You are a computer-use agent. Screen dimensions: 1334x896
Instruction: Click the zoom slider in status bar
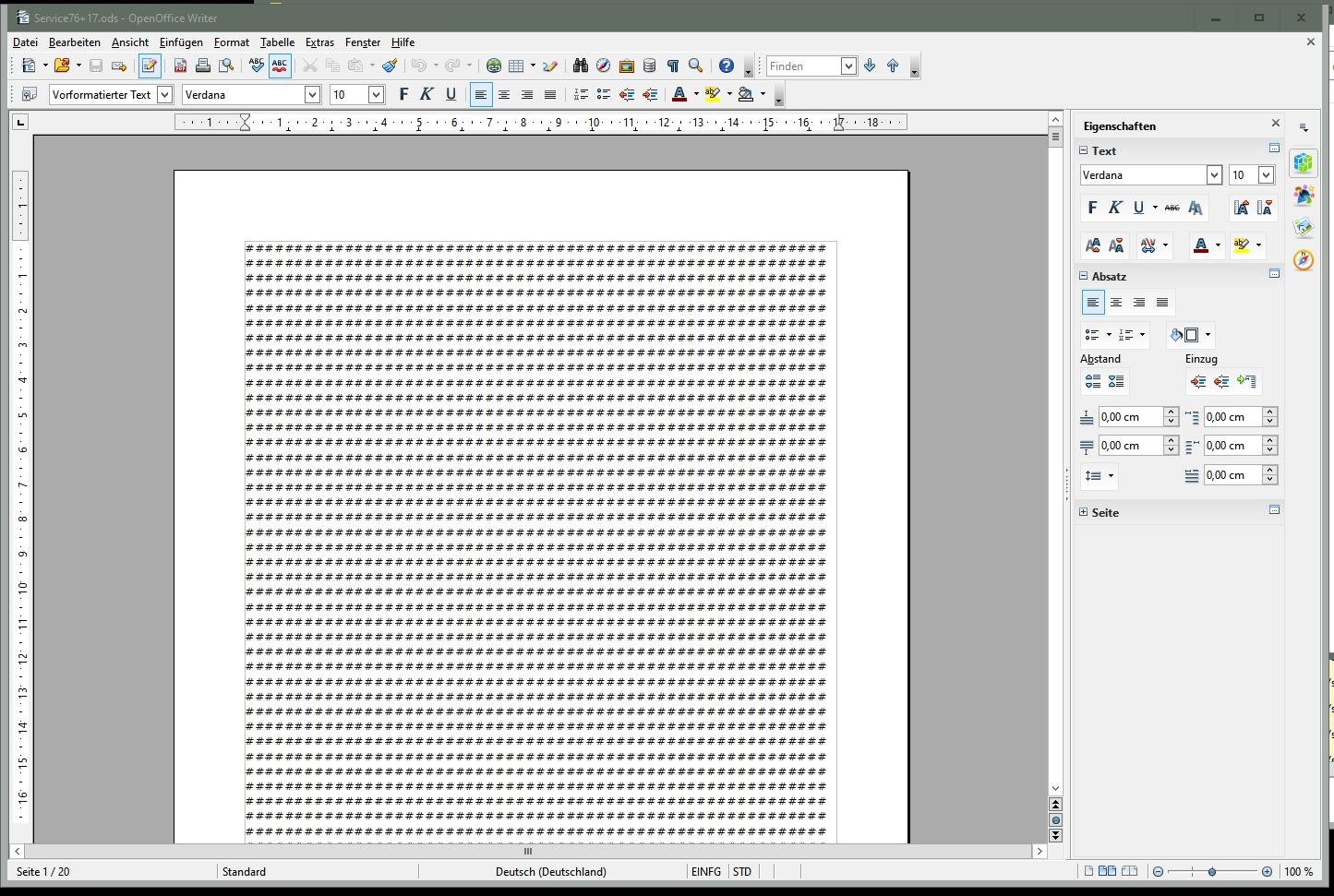coord(1212,872)
